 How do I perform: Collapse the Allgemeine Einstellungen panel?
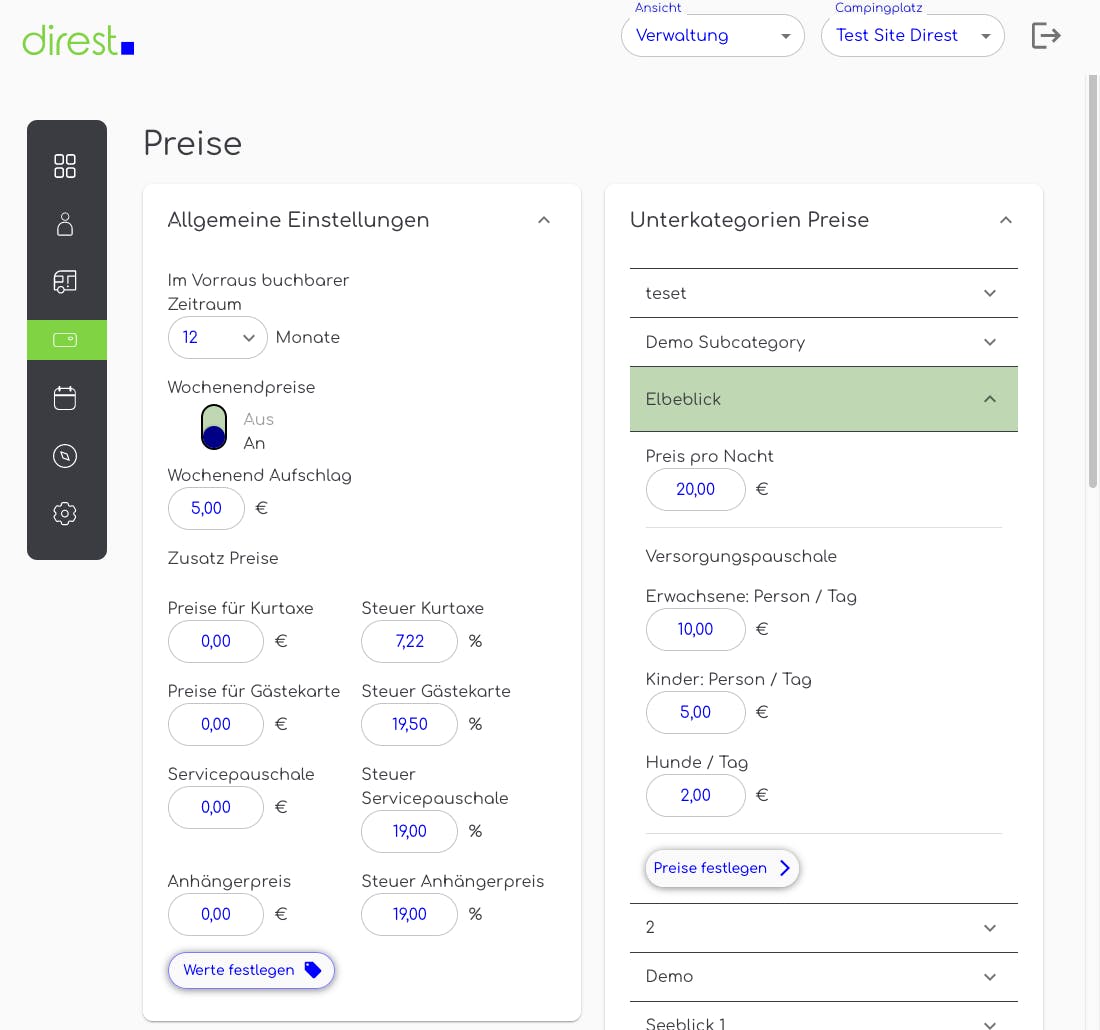pyautogui.click(x=544, y=220)
